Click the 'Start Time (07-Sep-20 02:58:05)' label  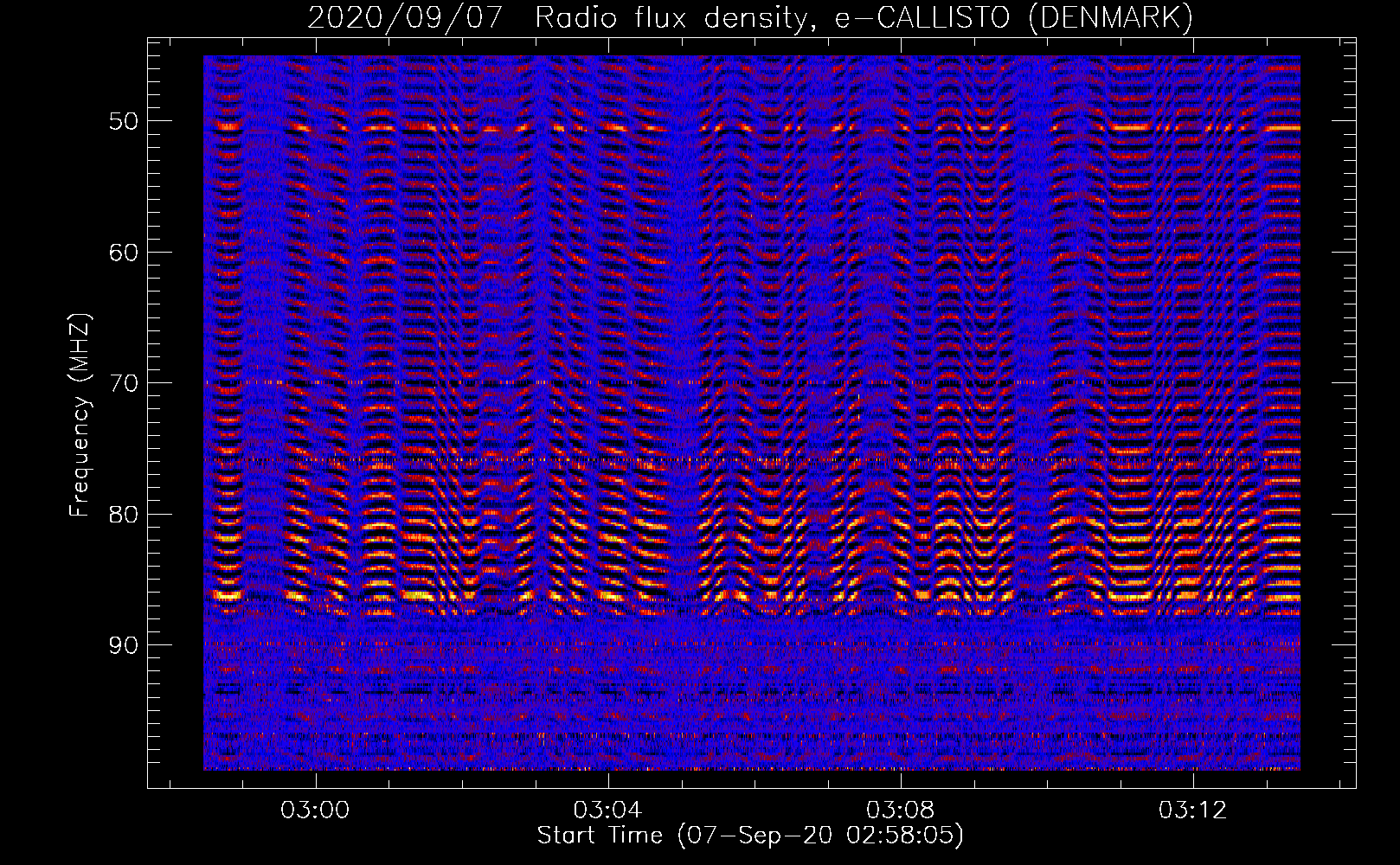pyautogui.click(x=750, y=836)
